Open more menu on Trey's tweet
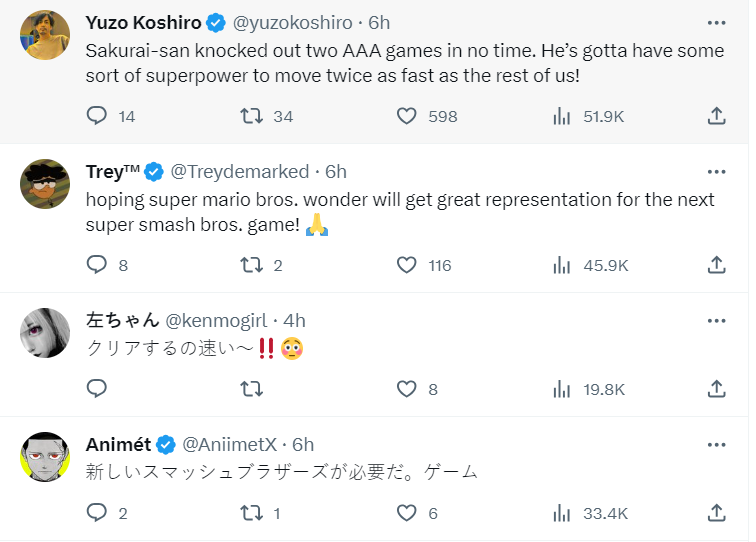 (x=716, y=171)
